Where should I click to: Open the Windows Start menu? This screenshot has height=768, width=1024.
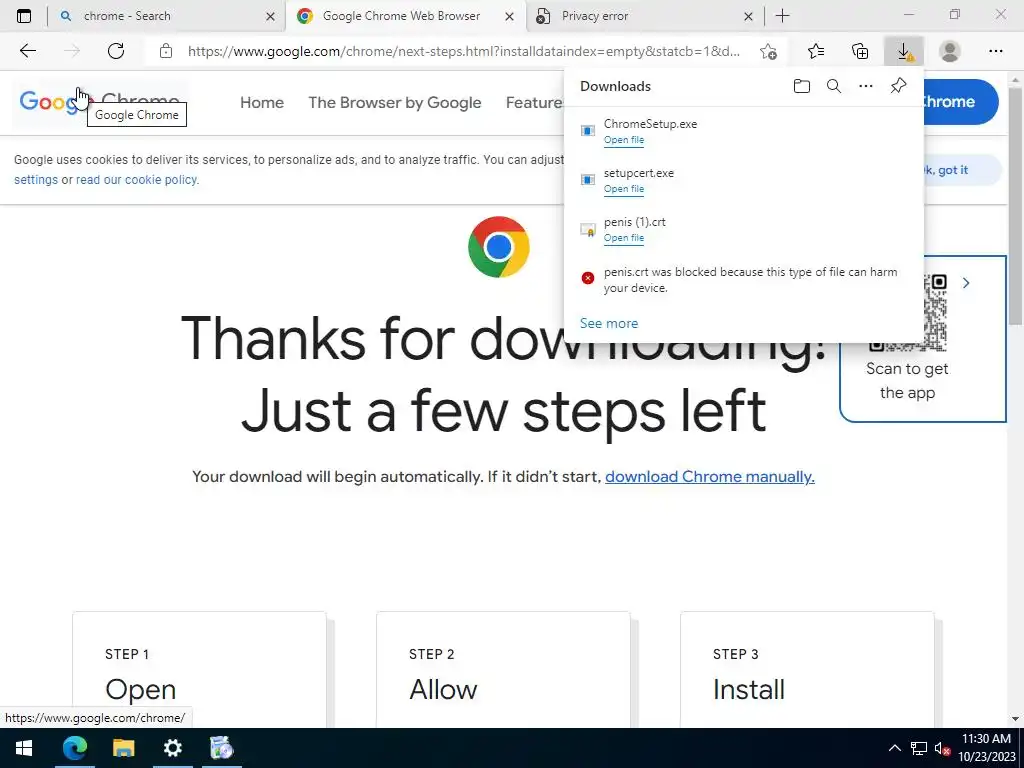(24, 748)
